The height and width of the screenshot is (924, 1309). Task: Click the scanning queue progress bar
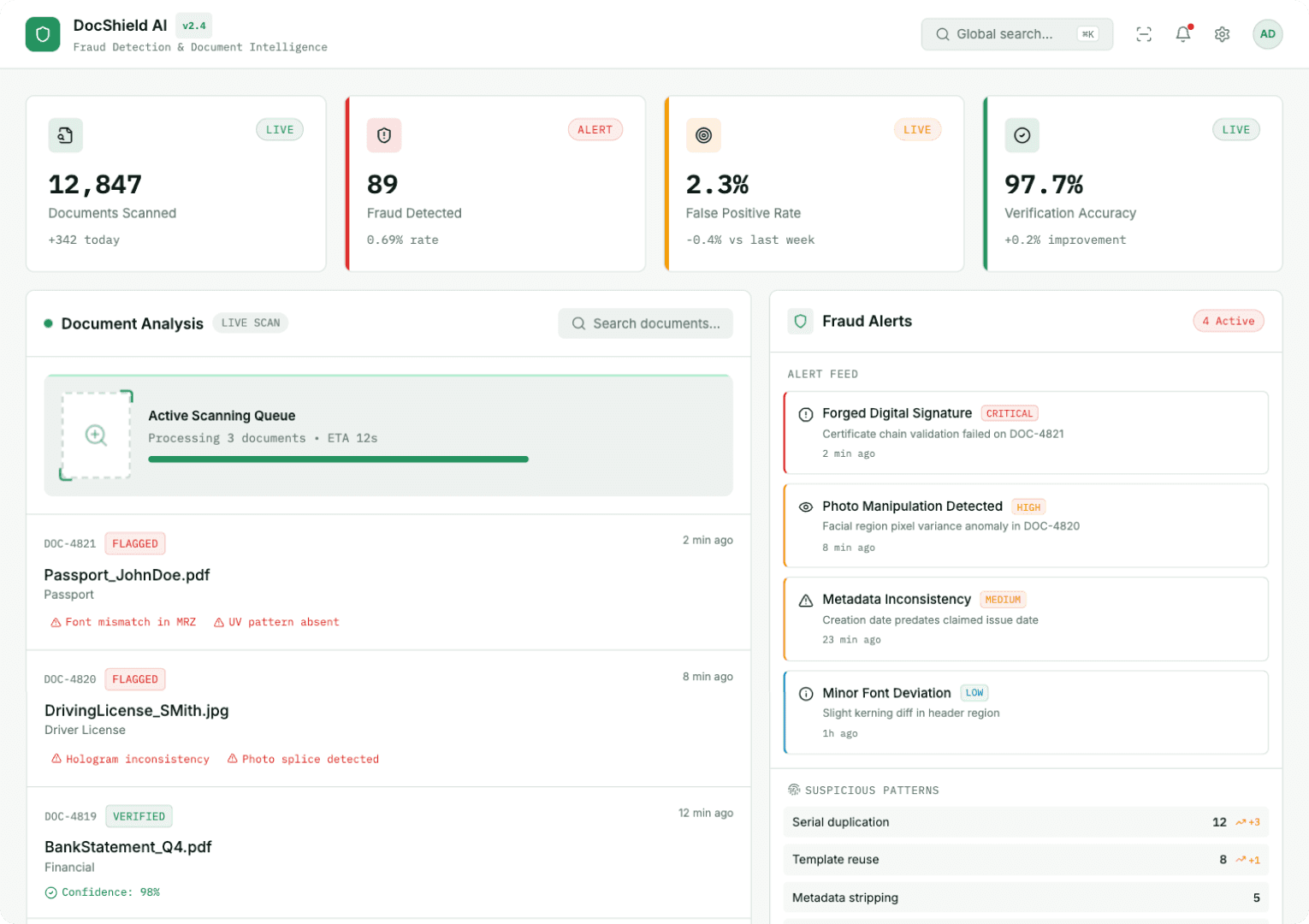(x=338, y=459)
